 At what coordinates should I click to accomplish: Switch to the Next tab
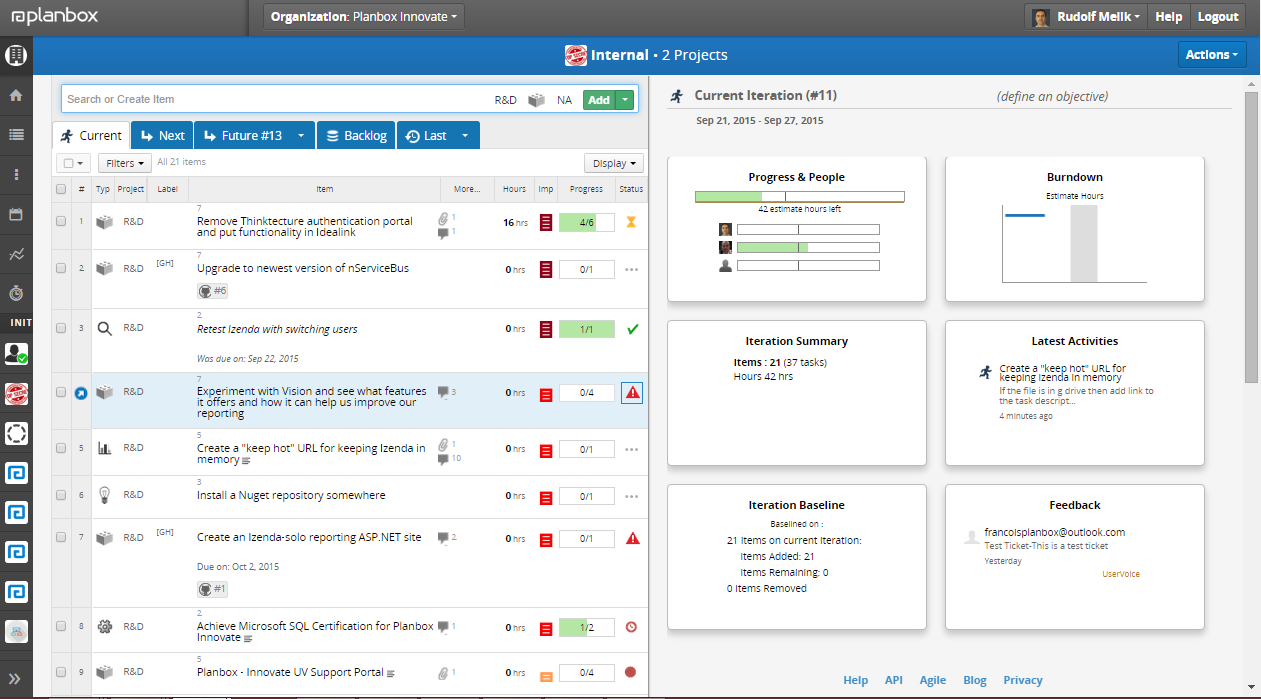[163, 136]
